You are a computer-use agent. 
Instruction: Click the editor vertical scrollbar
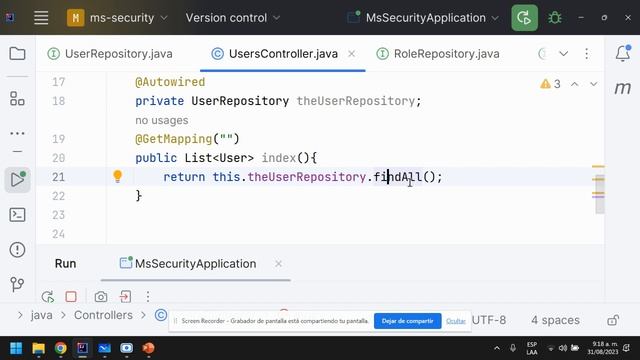pyautogui.click(x=600, y=194)
